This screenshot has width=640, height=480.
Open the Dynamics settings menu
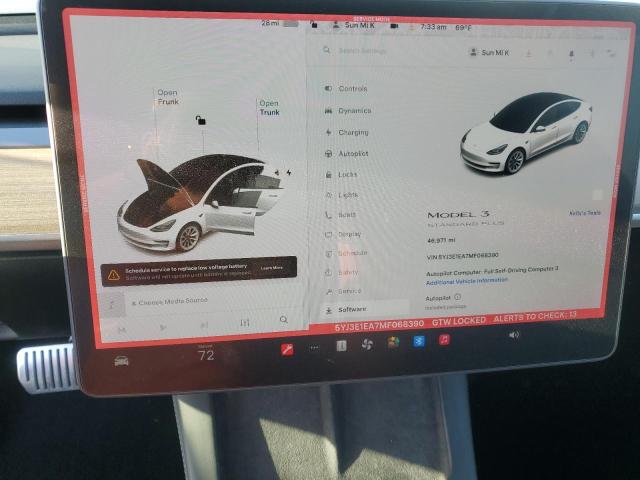[x=348, y=111]
